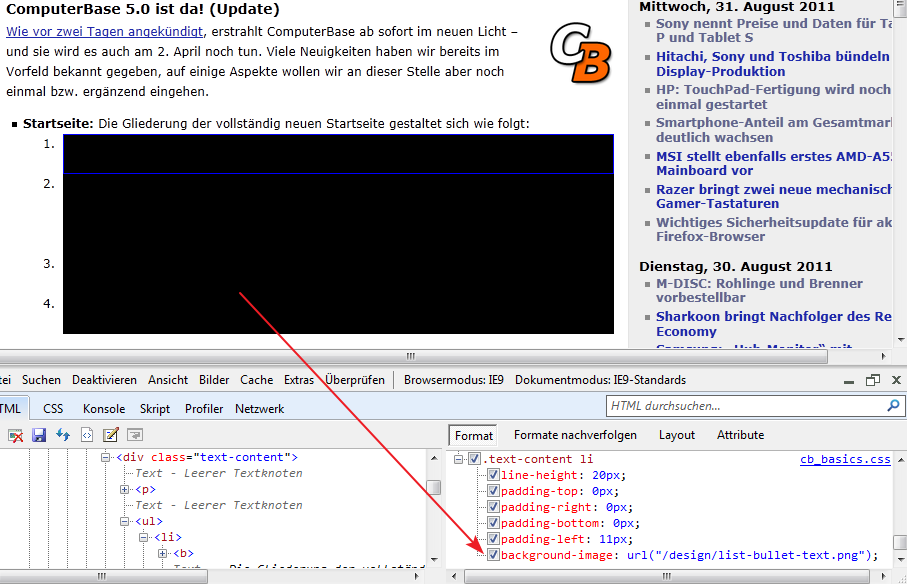
Task: Click the element source document icon
Action: tap(87, 435)
